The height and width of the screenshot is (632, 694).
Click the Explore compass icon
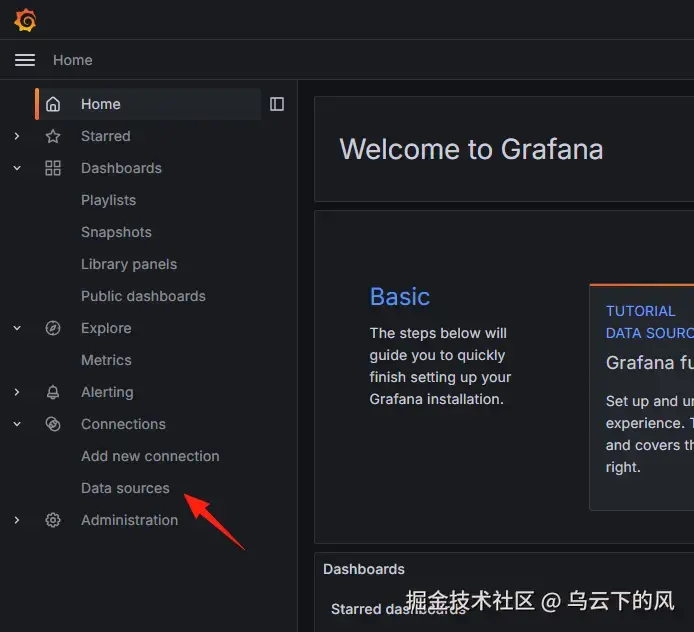(53, 328)
